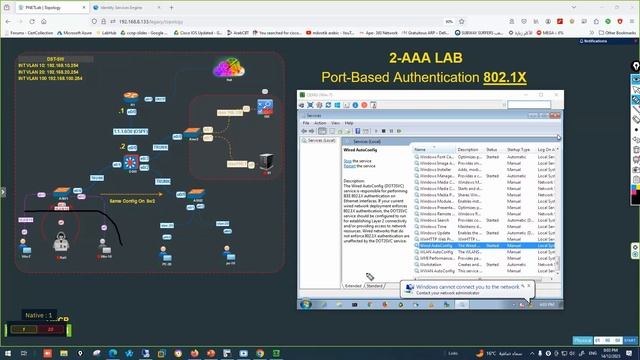
Task: Sort by the Description column header
Action: click(x=470, y=150)
